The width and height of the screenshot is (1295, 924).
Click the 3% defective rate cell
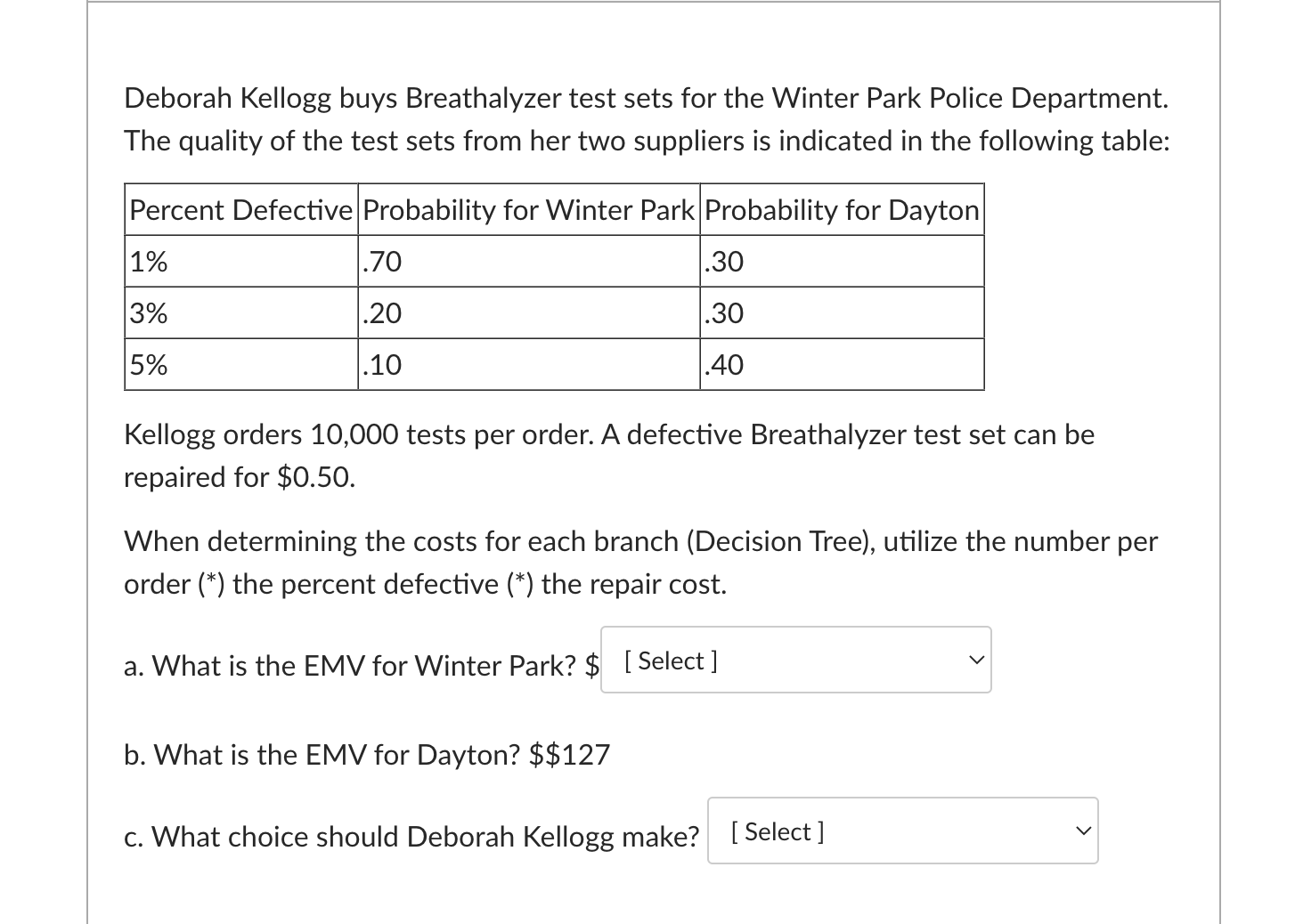(x=148, y=312)
